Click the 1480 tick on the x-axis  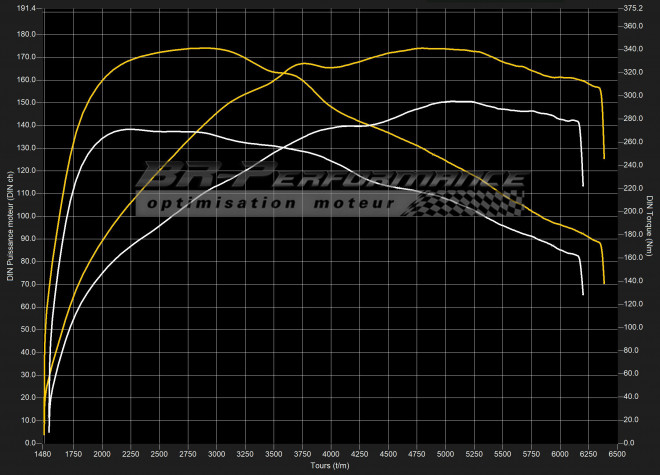[44, 454]
